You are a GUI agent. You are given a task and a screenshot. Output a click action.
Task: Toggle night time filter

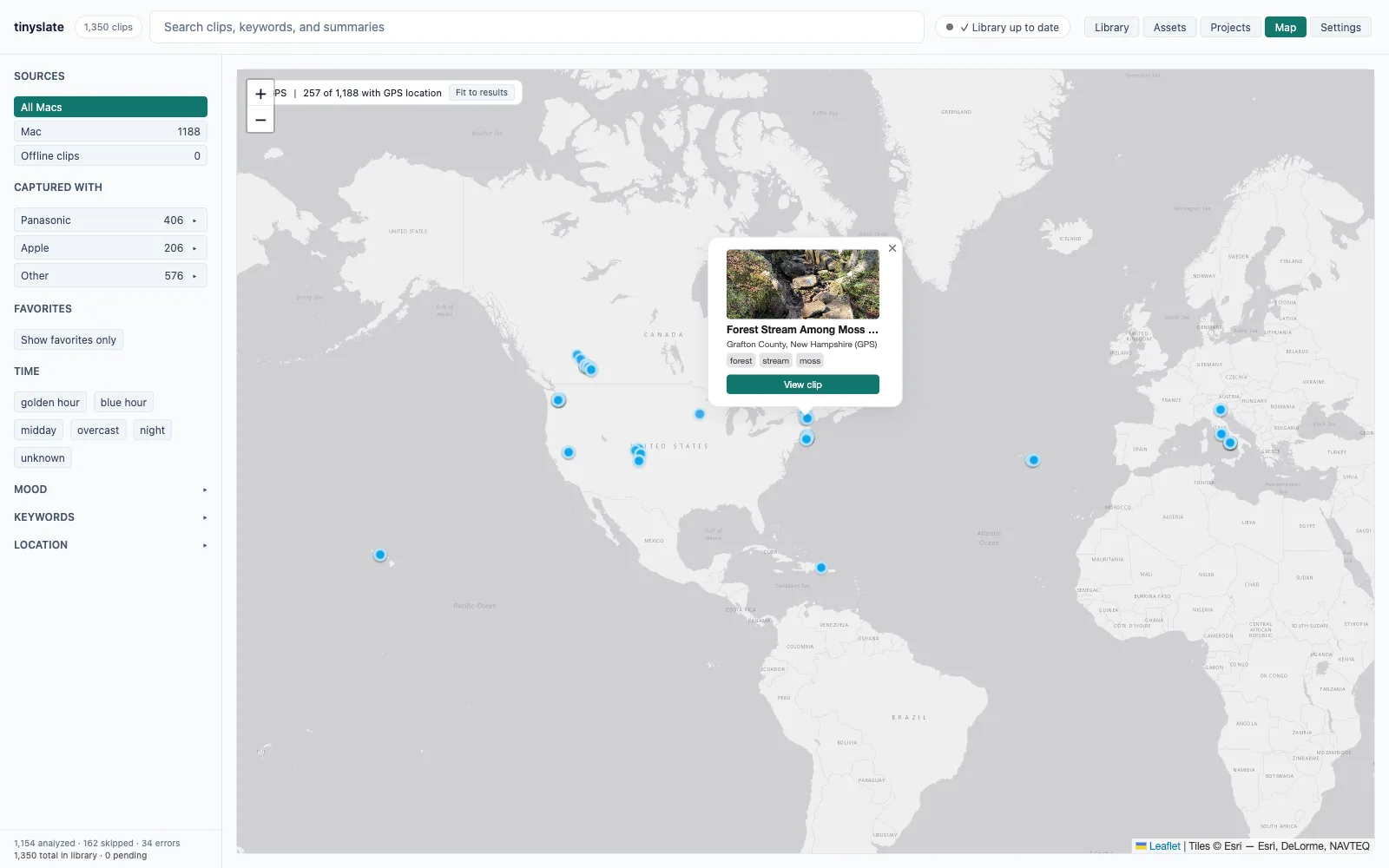(152, 431)
